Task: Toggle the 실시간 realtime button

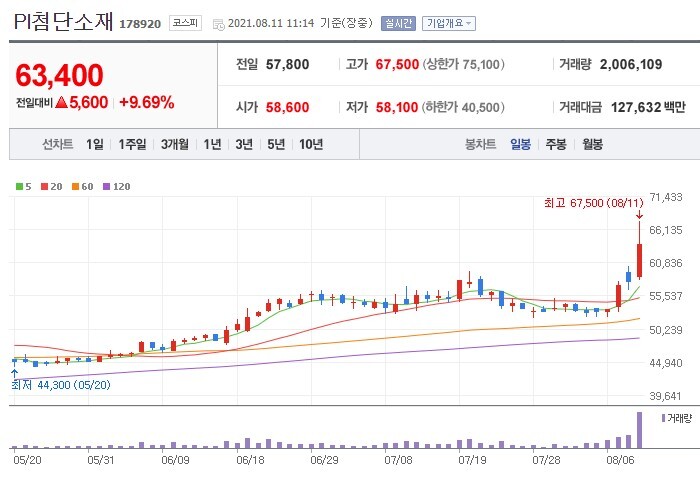Action: click(x=398, y=24)
